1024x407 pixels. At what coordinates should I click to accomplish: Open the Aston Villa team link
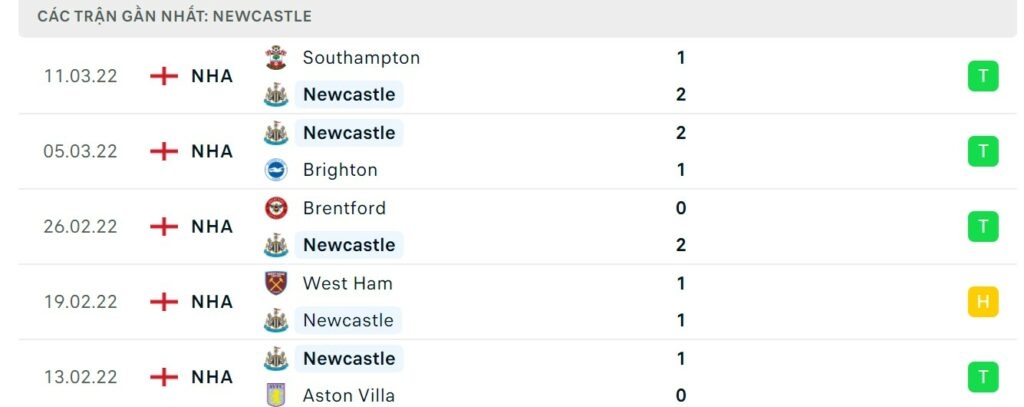point(349,395)
